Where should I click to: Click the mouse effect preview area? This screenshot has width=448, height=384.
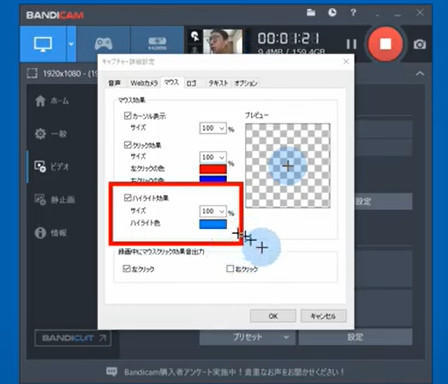[x=288, y=166]
